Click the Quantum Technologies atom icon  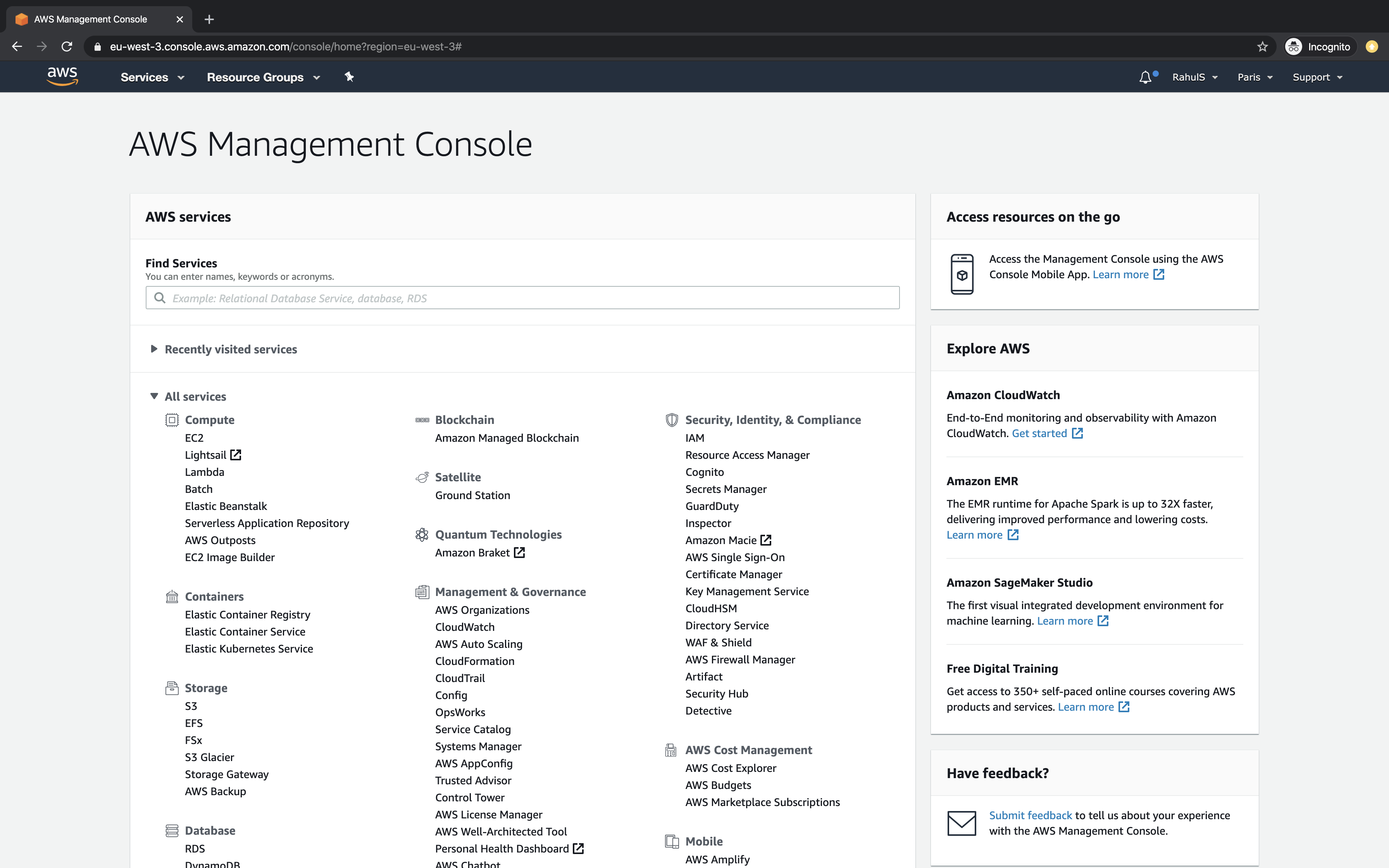tap(422, 534)
